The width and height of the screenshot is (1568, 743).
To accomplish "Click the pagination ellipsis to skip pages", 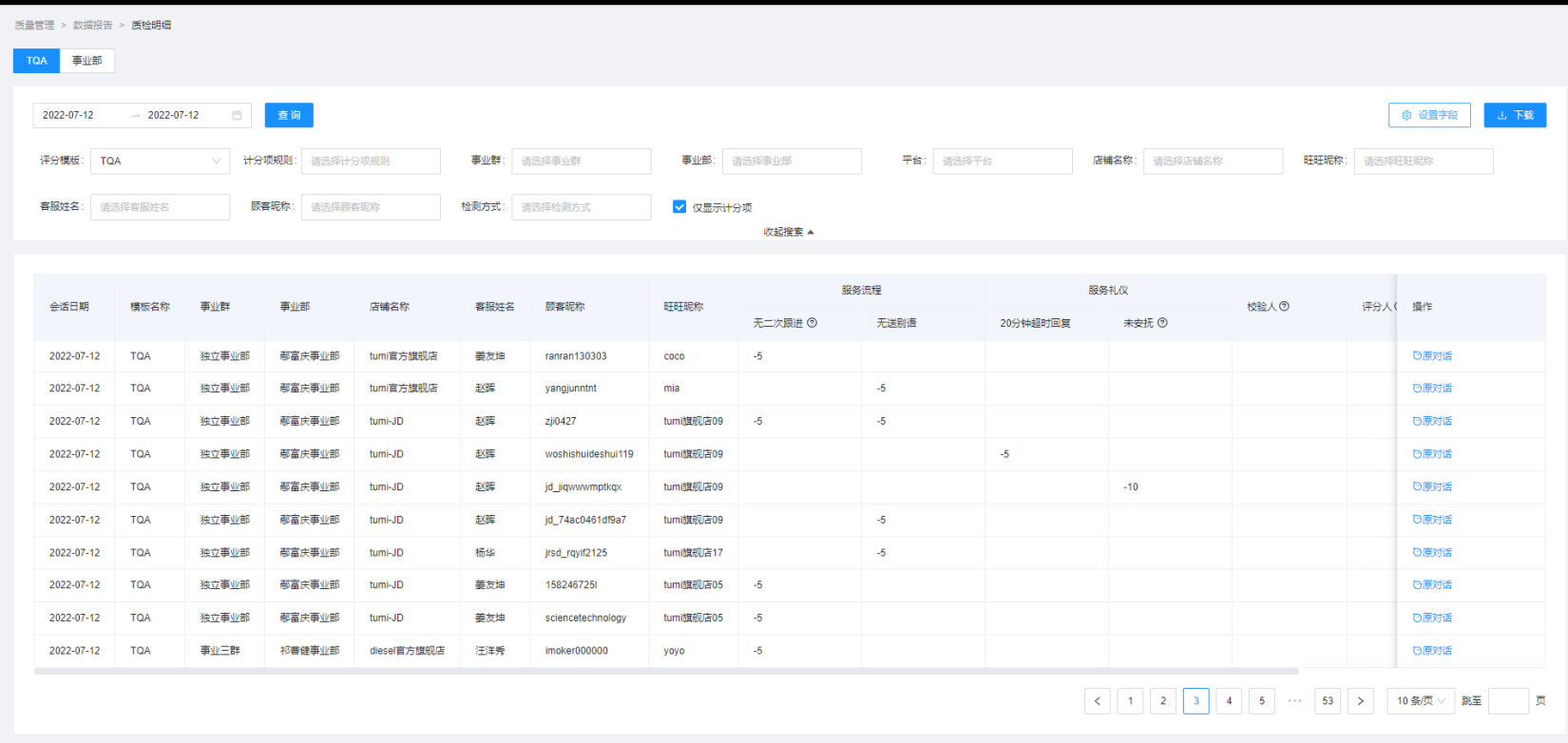I will point(1294,701).
